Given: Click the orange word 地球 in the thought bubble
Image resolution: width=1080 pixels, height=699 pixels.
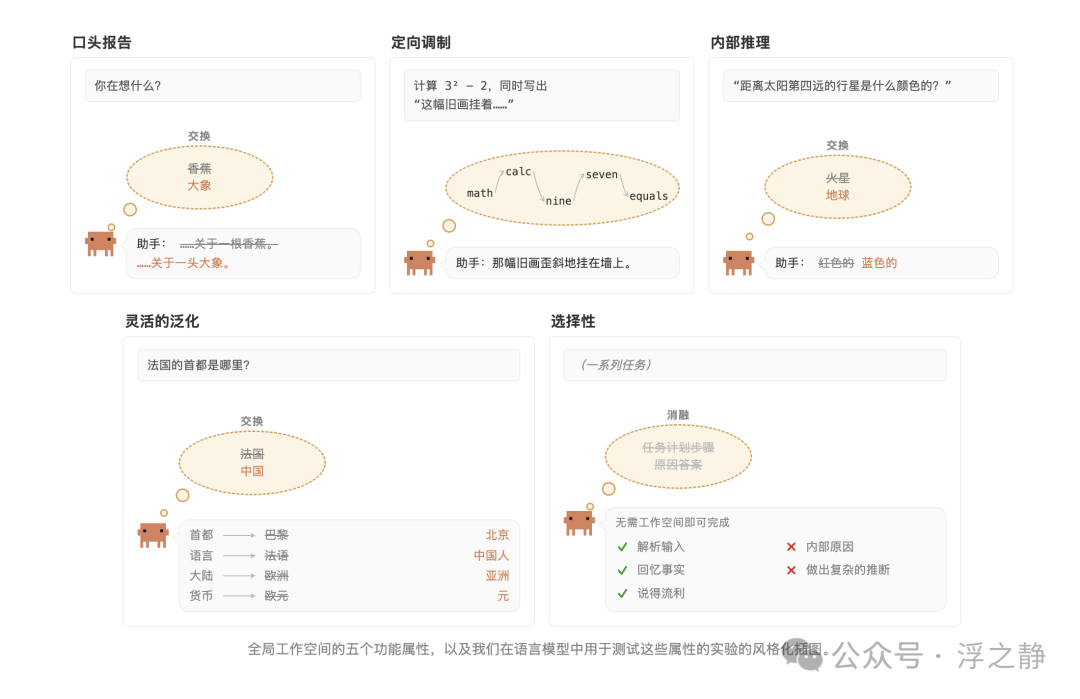Looking at the screenshot, I should point(838,196).
